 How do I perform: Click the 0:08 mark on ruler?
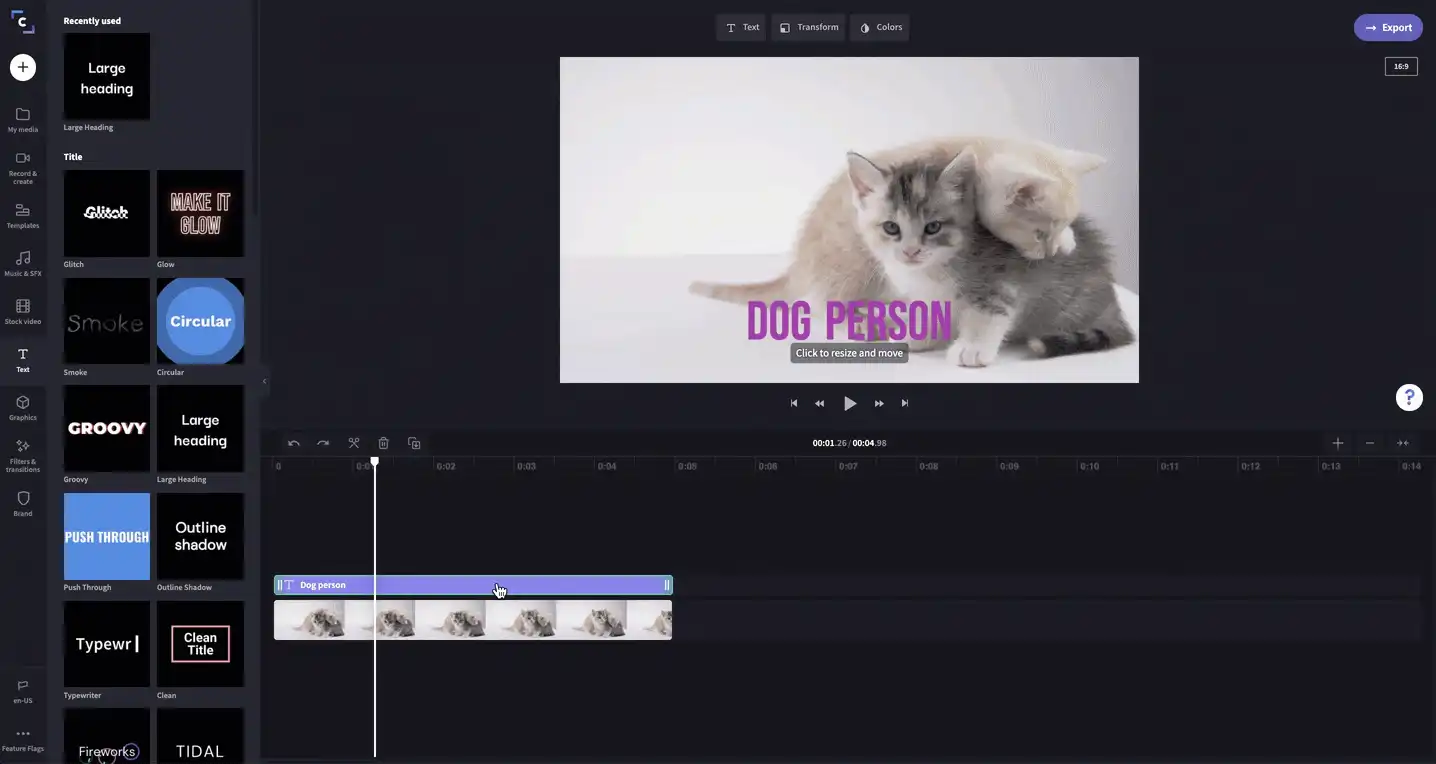[x=928, y=466]
